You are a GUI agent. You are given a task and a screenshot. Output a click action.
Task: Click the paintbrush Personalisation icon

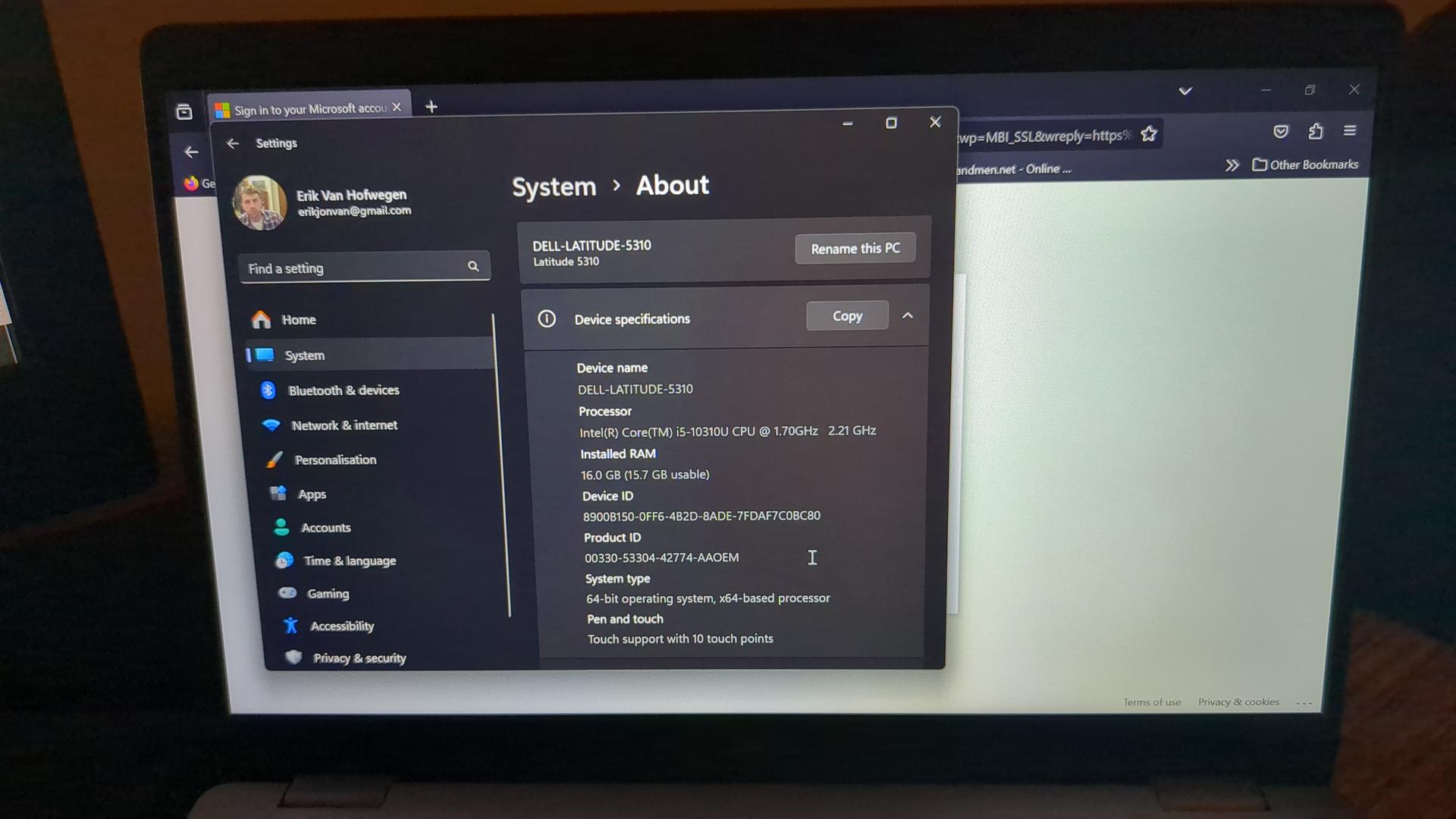[x=275, y=460]
